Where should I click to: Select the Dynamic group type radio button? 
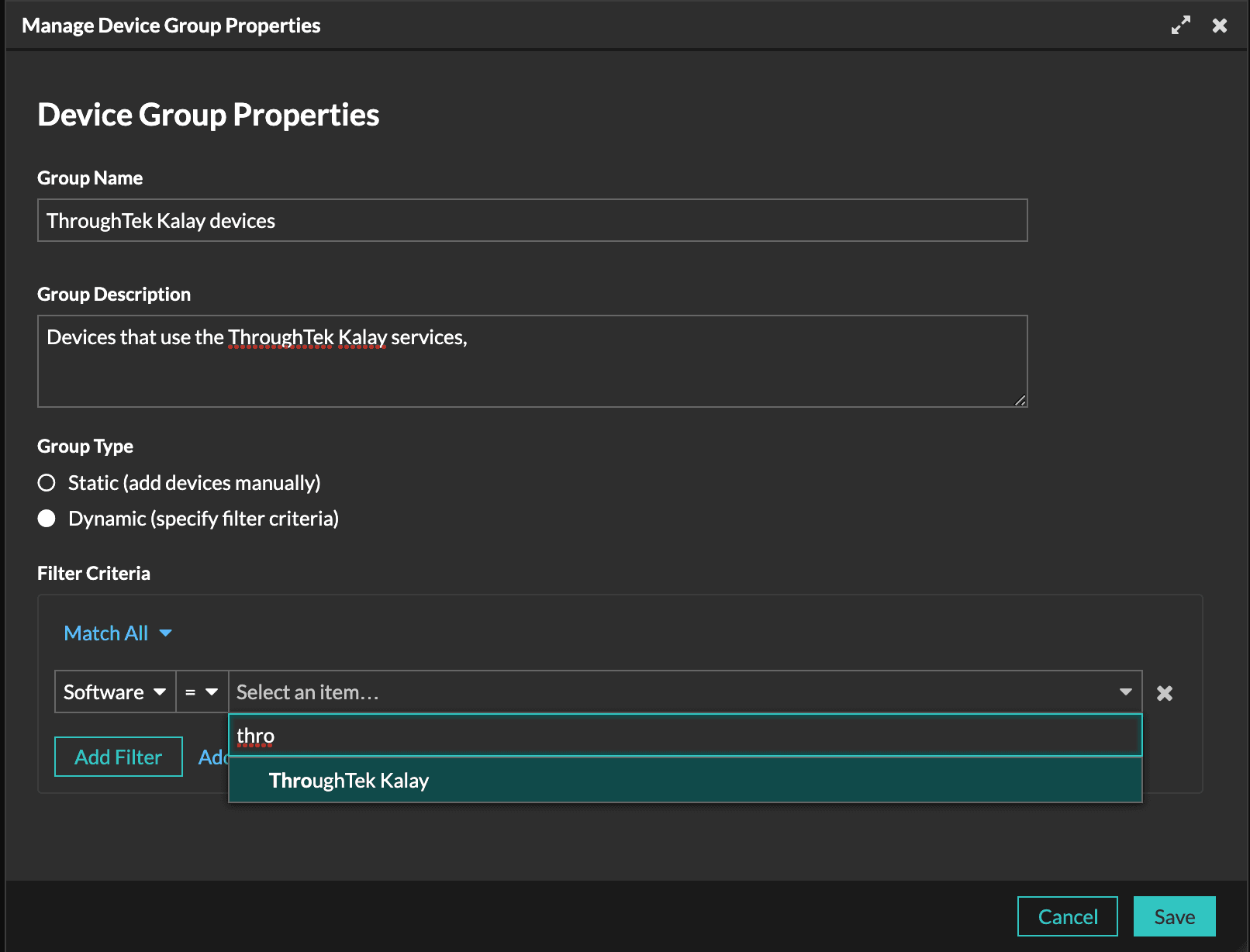(47, 519)
